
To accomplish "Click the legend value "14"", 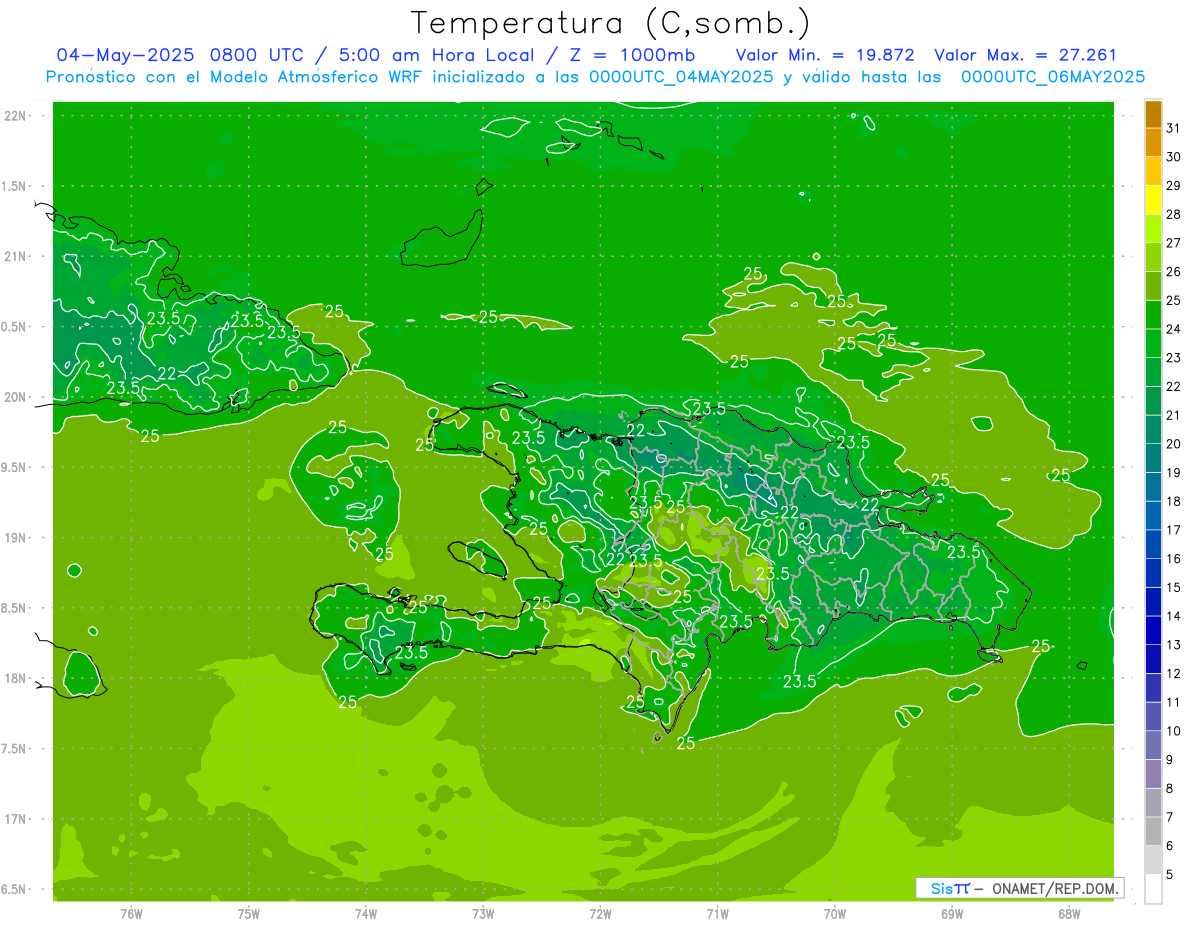I will click(x=1173, y=616).
